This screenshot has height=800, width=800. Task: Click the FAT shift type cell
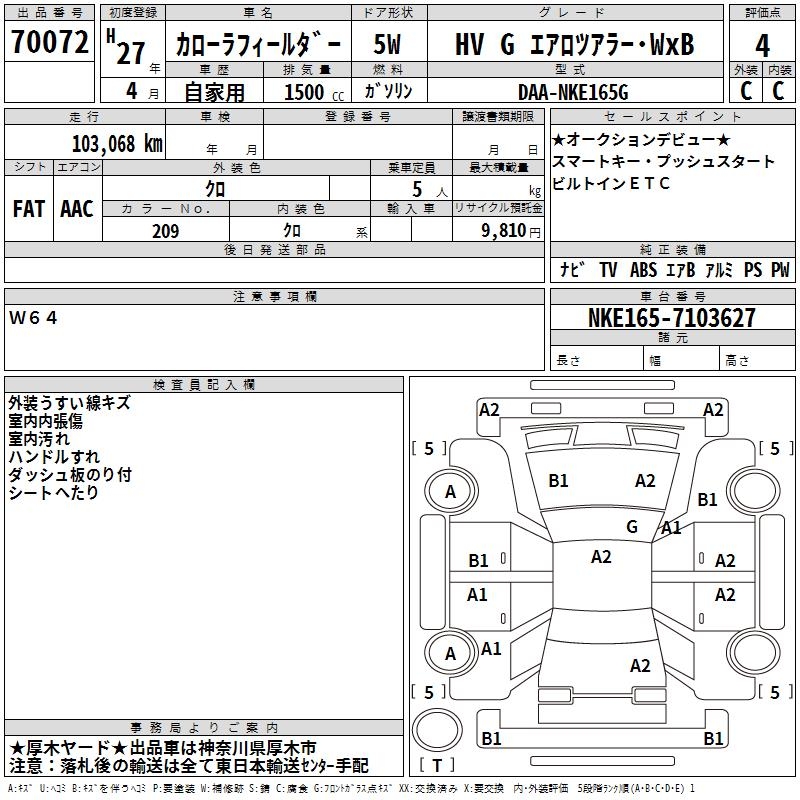point(29,209)
